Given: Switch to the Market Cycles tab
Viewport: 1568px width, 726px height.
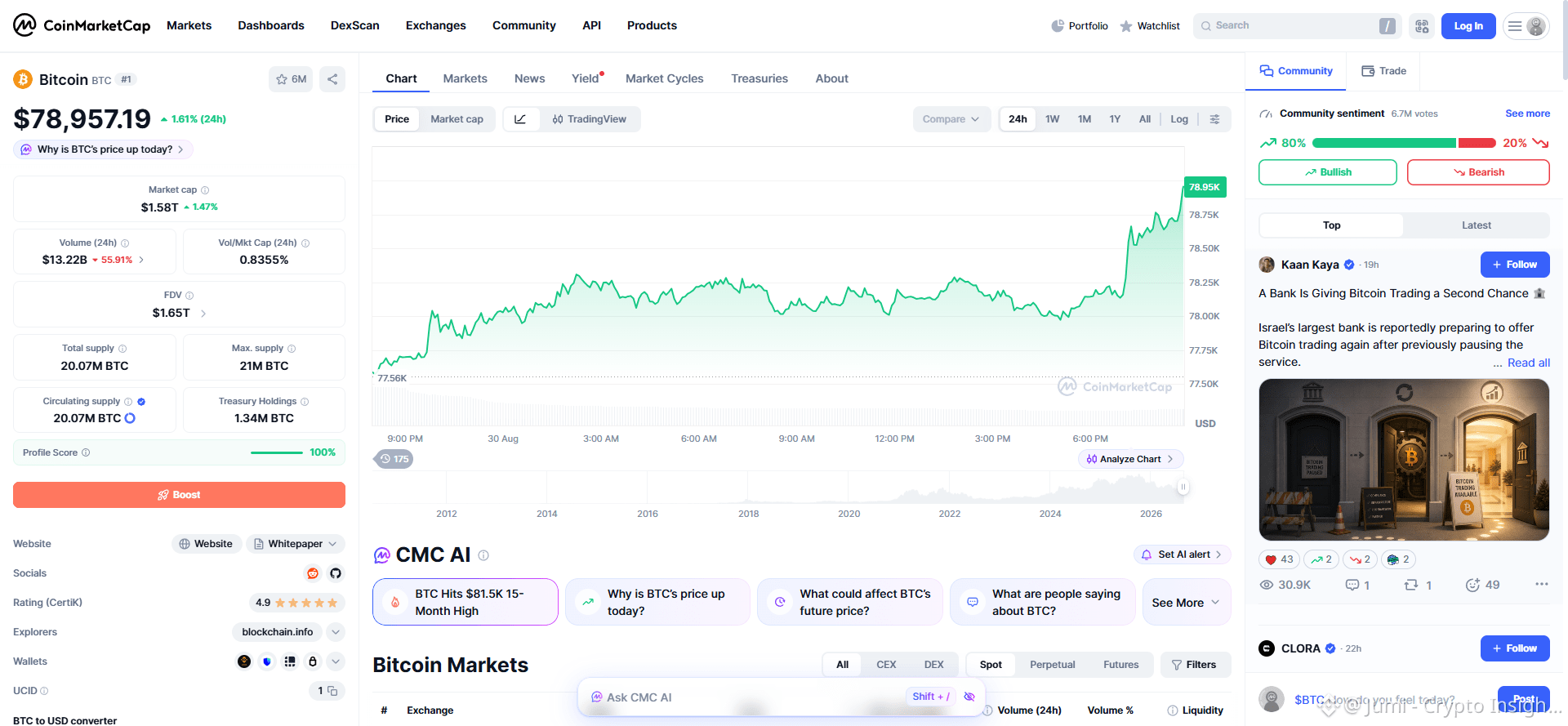Looking at the screenshot, I should [x=664, y=78].
